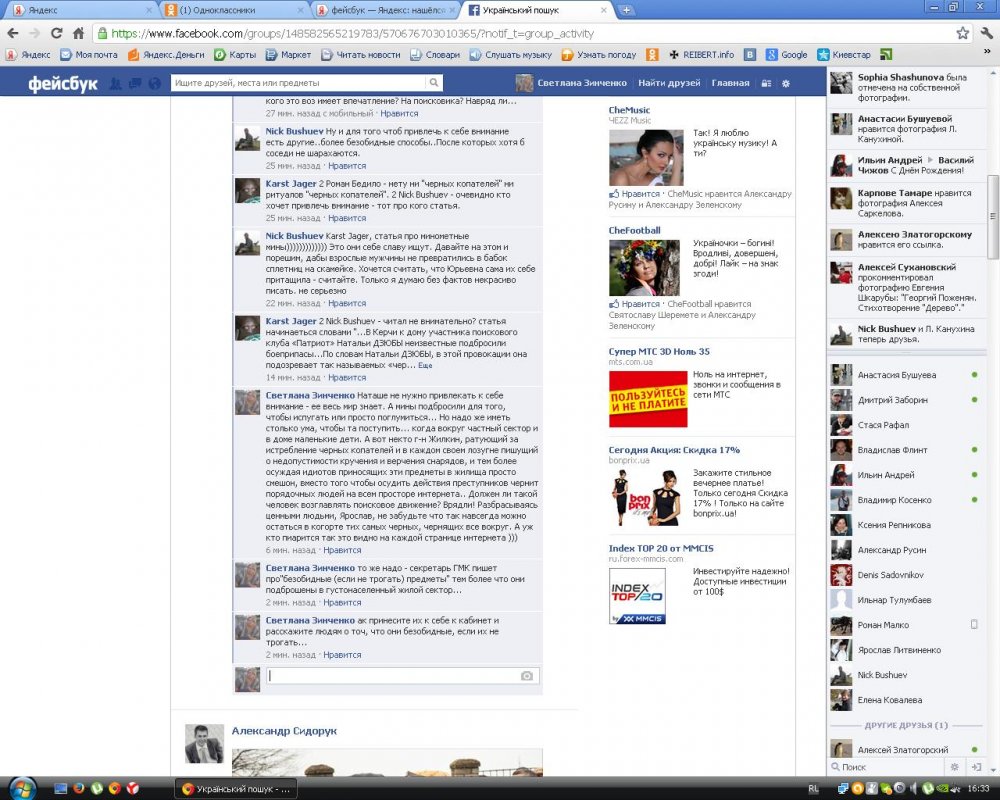Image resolution: width=1000 pixels, height=800 pixels.
Task: Open privacy shortcuts icon in header
Action: [767, 84]
